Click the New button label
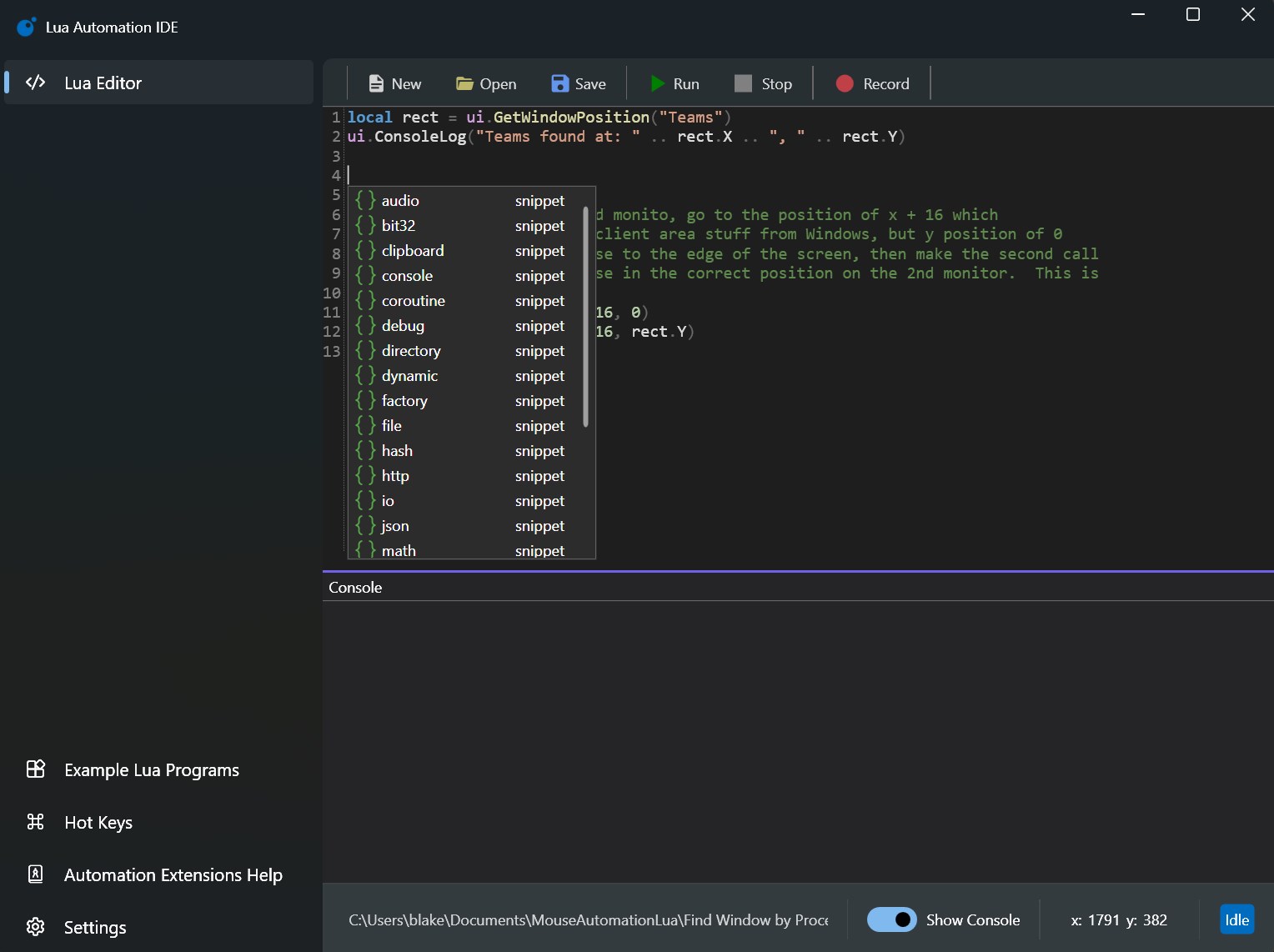Viewport: 1274px width, 952px height. (x=406, y=83)
